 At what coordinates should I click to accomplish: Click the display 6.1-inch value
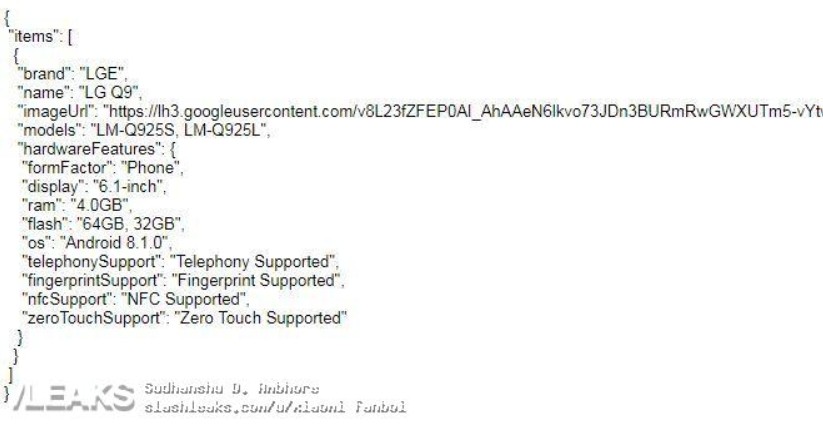(x=130, y=187)
